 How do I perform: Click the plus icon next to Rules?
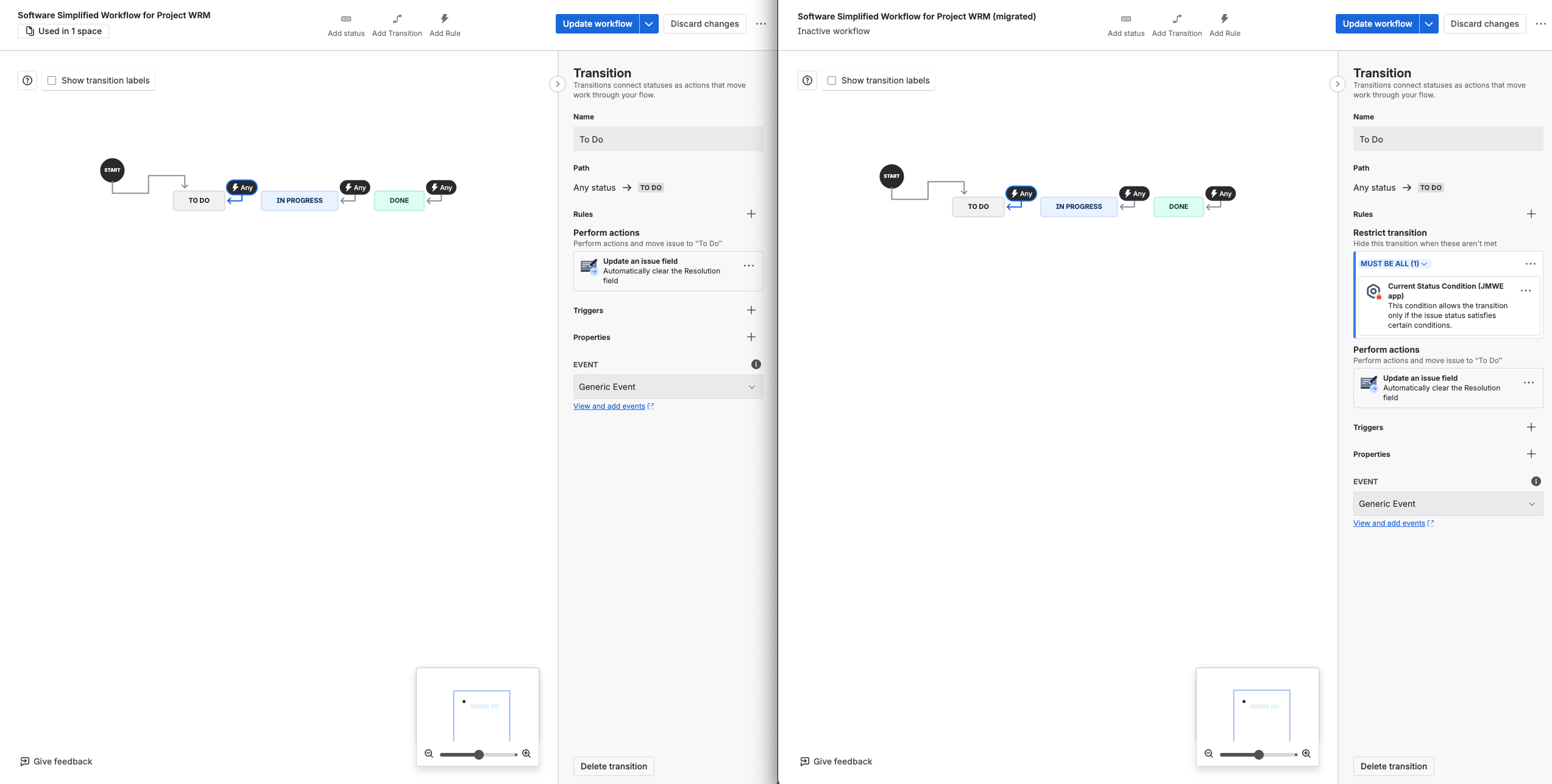[x=751, y=214]
